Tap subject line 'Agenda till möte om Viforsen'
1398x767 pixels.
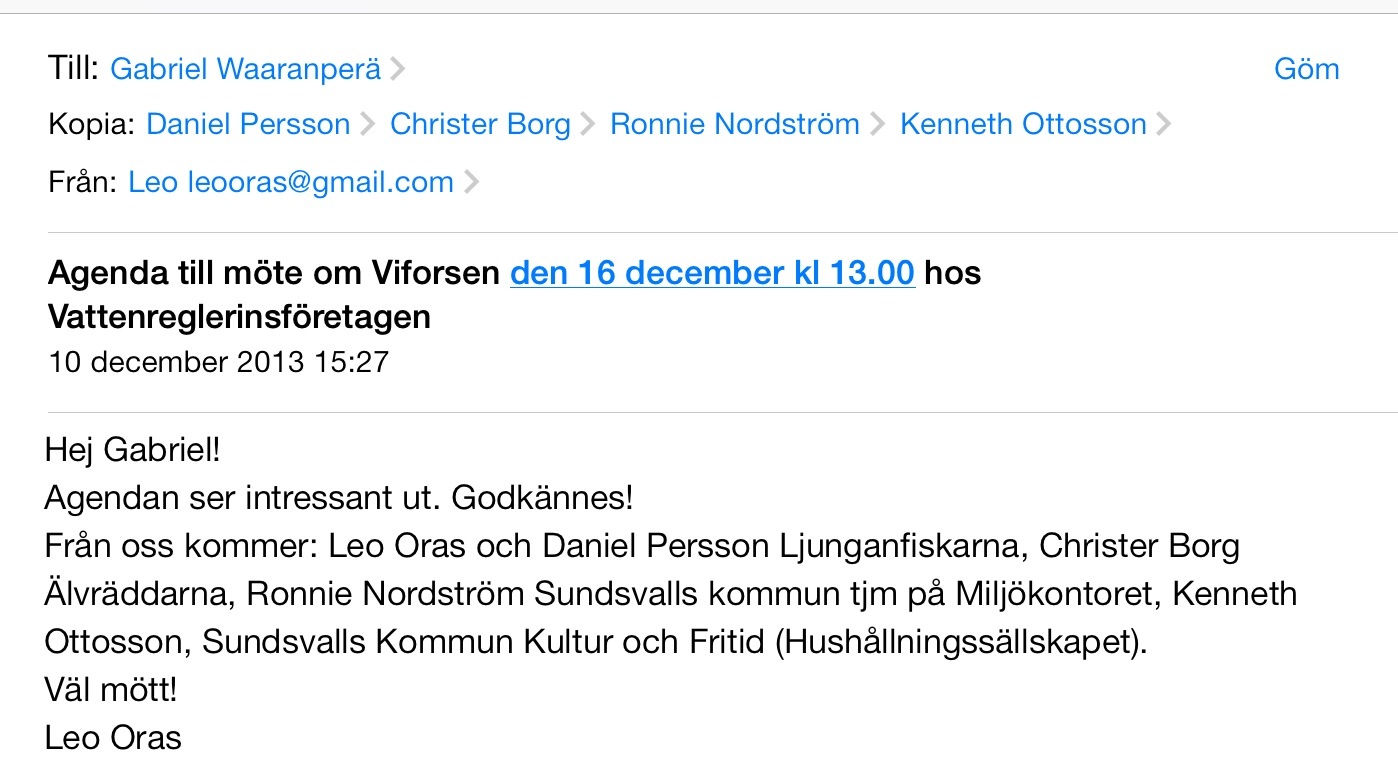pos(275,273)
